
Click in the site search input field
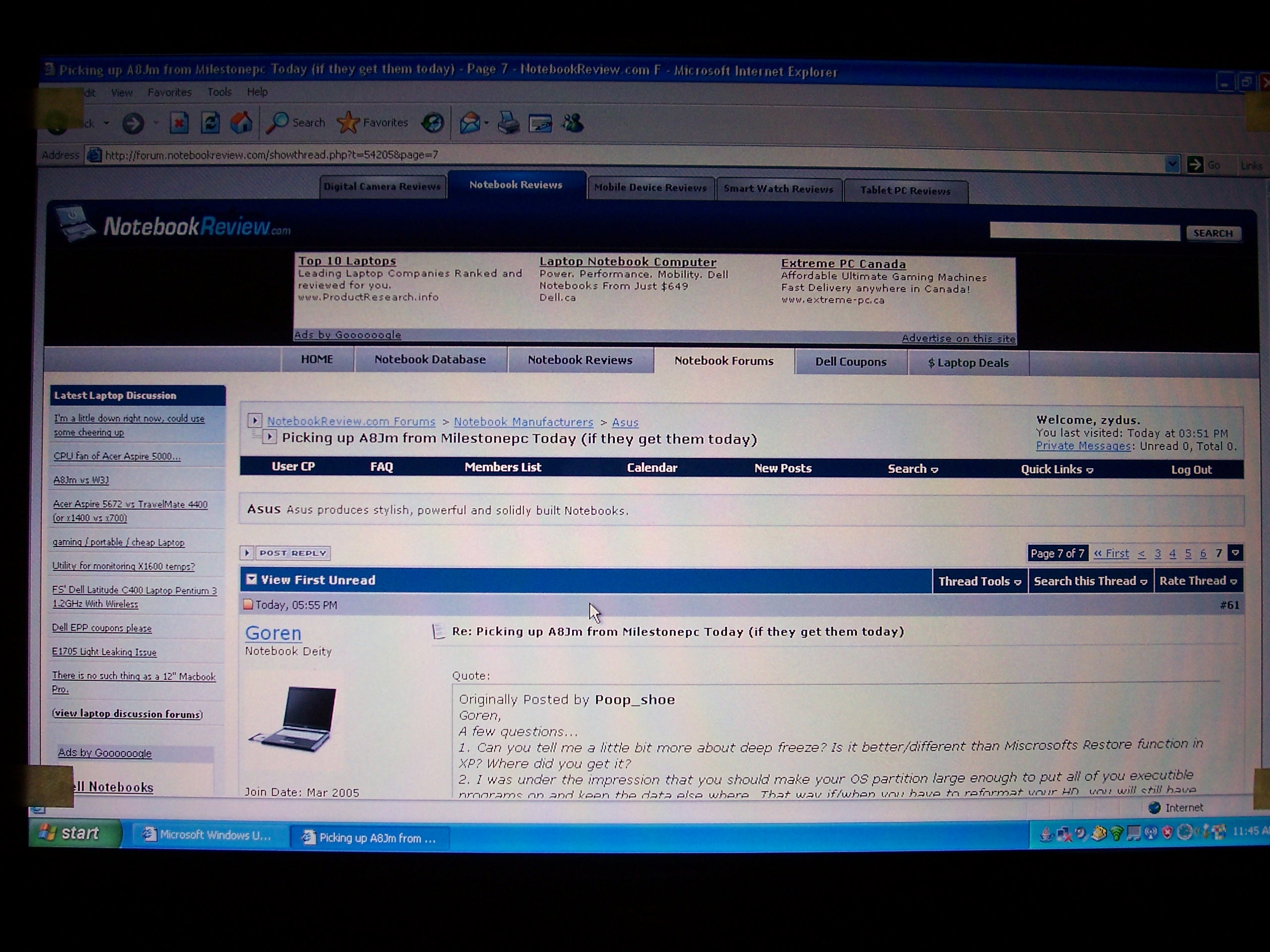coord(1084,232)
